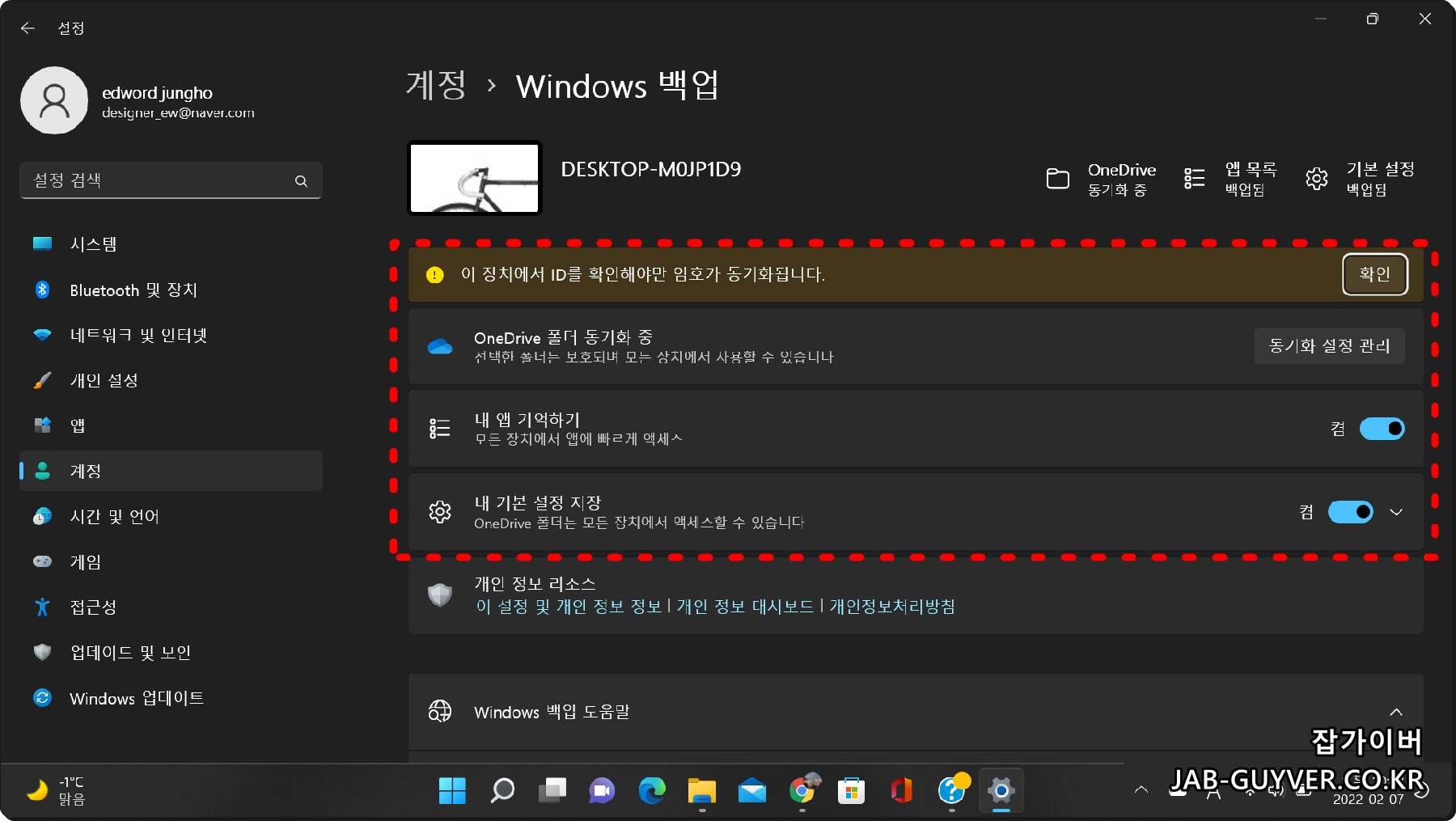This screenshot has width=1456, height=821.
Task: Open 개인 정보 대시보드 link
Action: pyautogui.click(x=745, y=607)
